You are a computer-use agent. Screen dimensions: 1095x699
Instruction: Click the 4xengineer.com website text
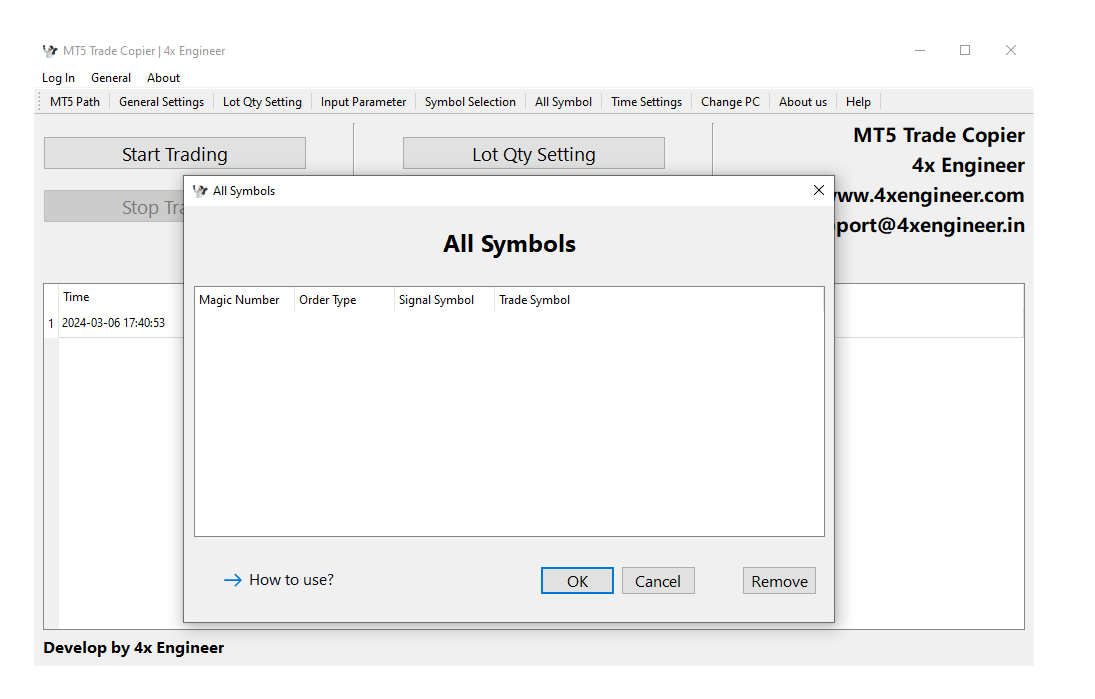click(929, 195)
